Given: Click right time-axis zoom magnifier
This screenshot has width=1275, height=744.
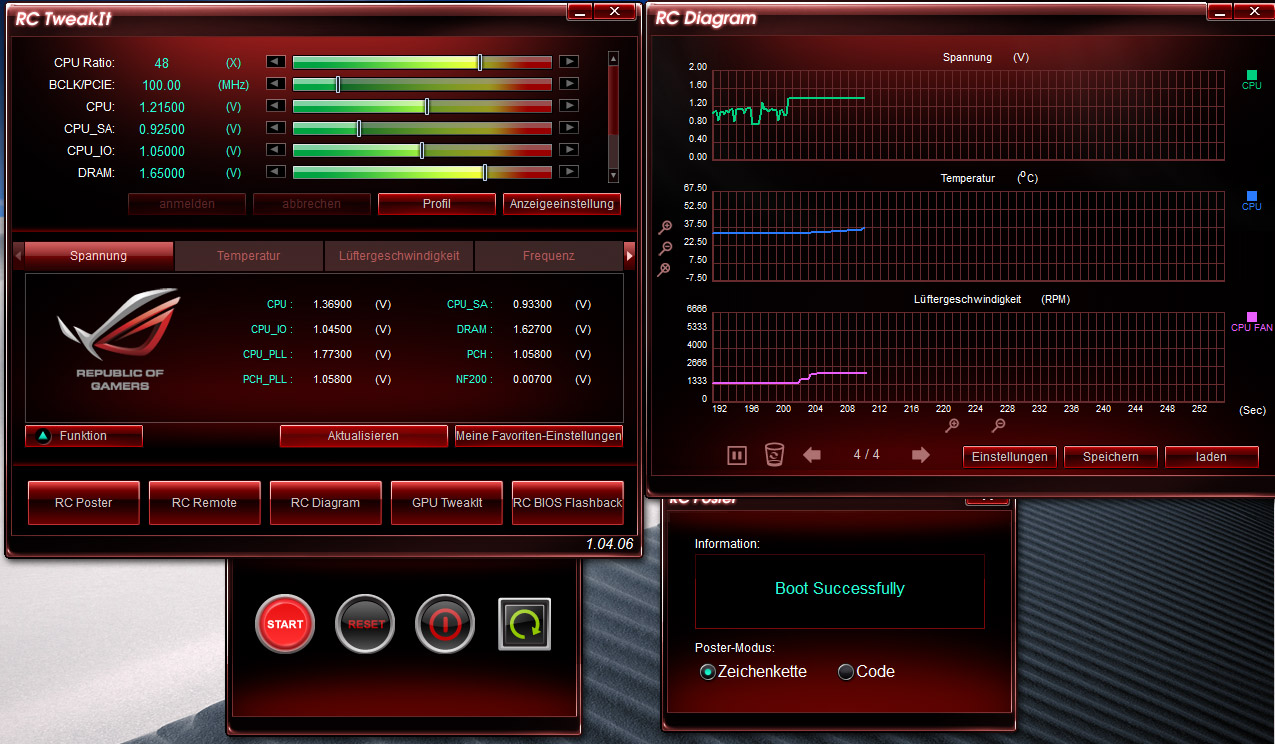Looking at the screenshot, I should pos(998,425).
